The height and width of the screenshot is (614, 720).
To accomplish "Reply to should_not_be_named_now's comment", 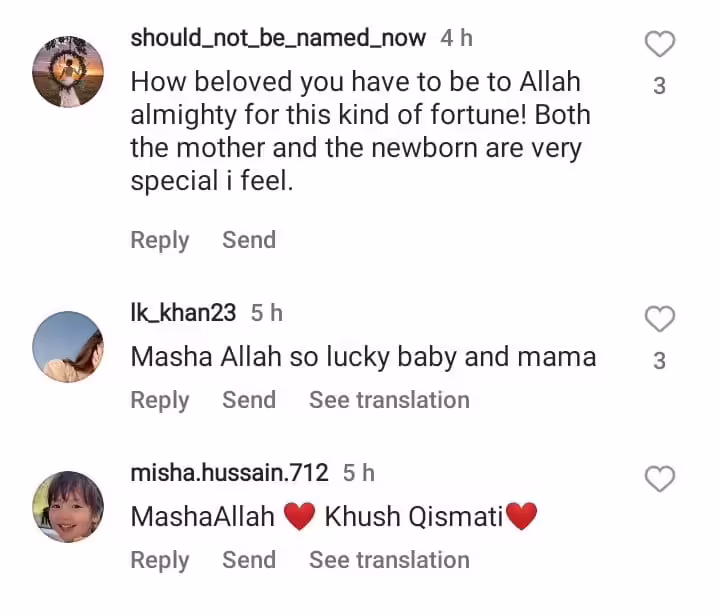I will pyautogui.click(x=160, y=240).
